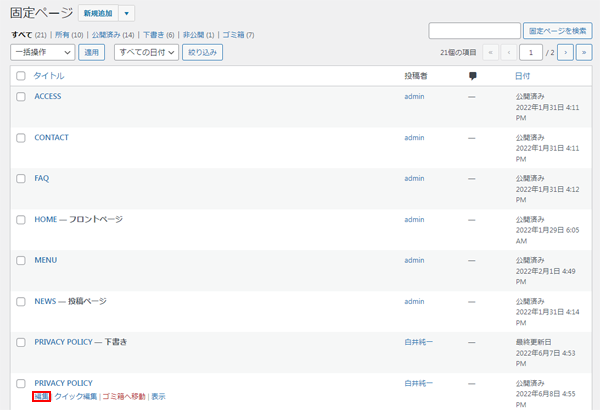This screenshot has width=600, height=410.
Task: Click 編集 link under PRIVACY POLICY
Action: pyautogui.click(x=41, y=397)
